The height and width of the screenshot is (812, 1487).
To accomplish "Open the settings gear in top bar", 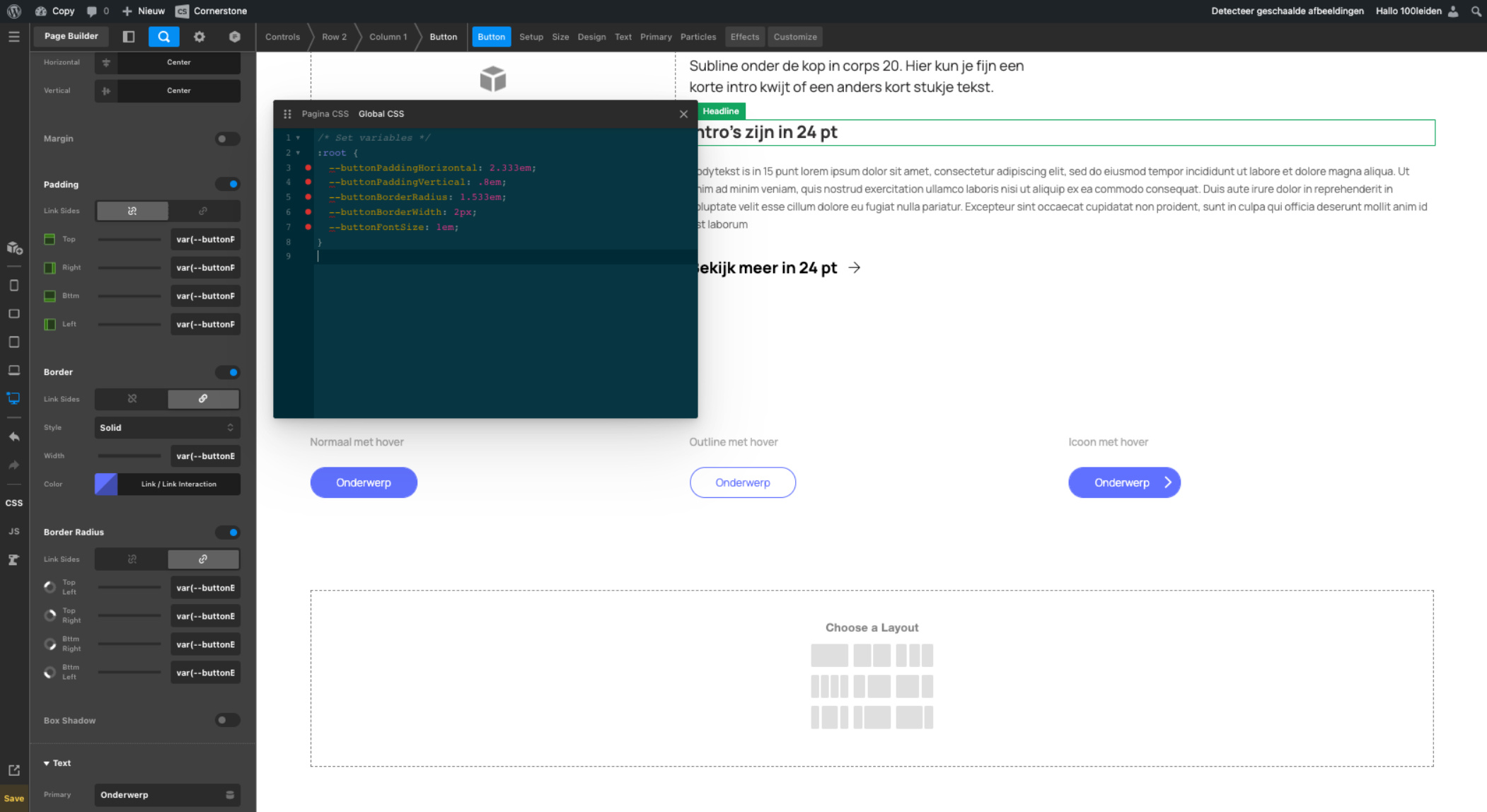I will point(199,37).
